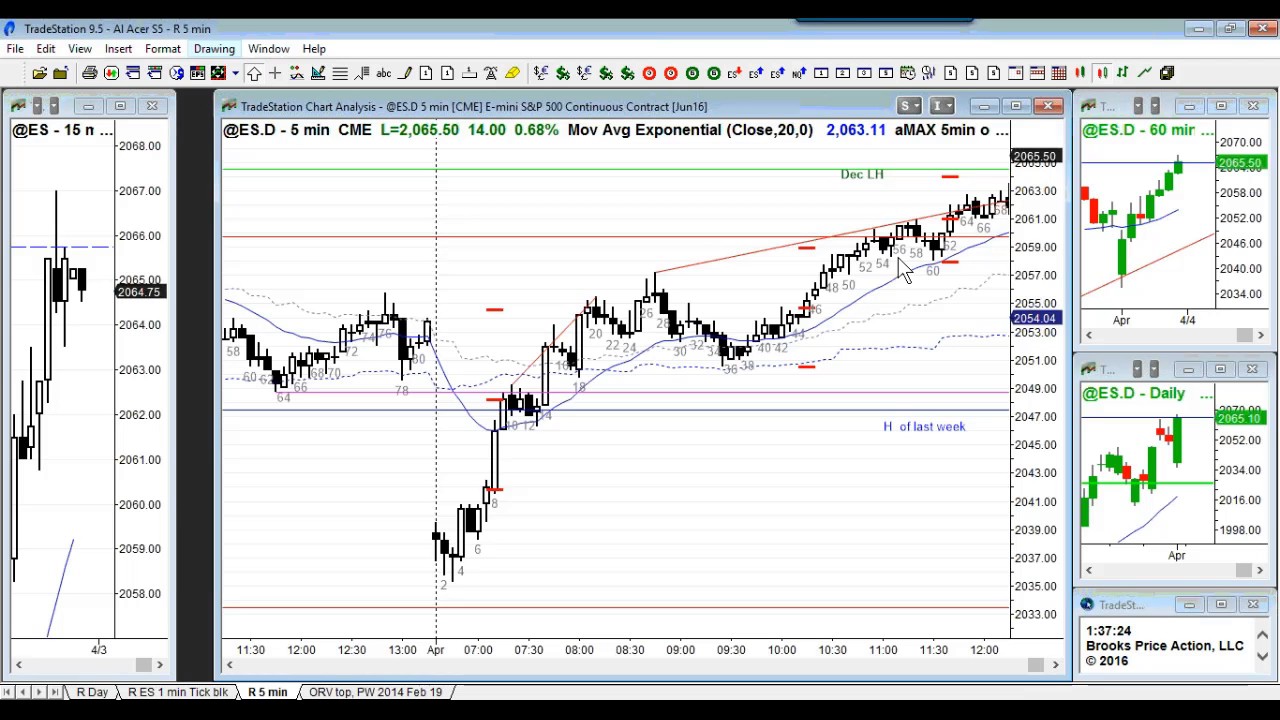Switch to 'R ES 1 min Tick blk' tab
The height and width of the screenshot is (720, 1280).
tap(178, 692)
